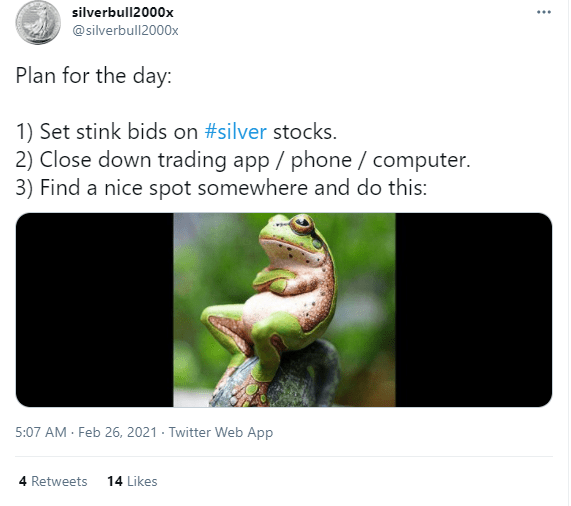571x506 pixels.
Task: Open the frog image in the tweet
Action: [284, 310]
